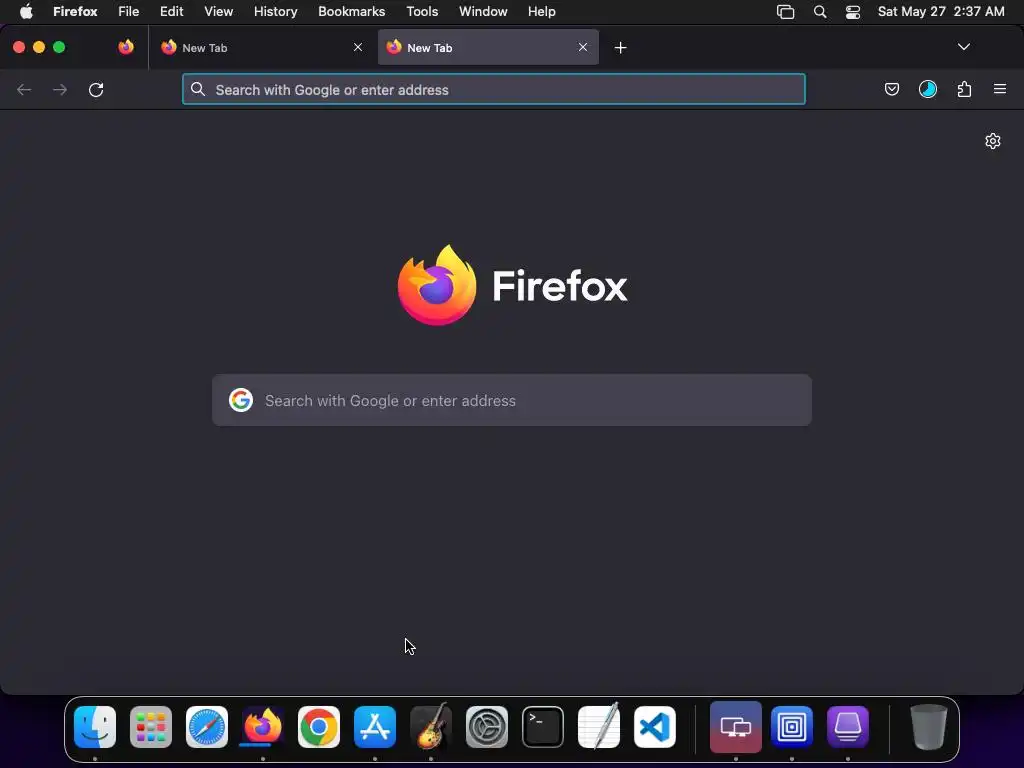Open the Window menu
Image resolution: width=1024 pixels, height=768 pixels.
[483, 12]
